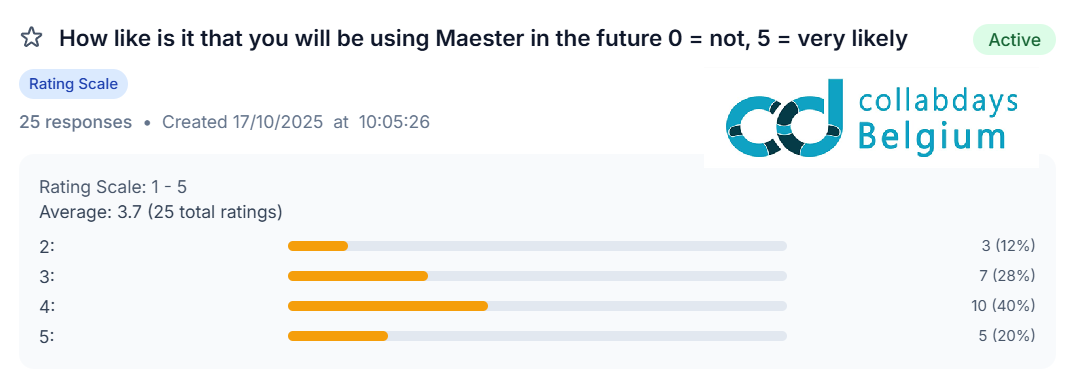Click the orange bar for rating 5
The height and width of the screenshot is (385, 1073).
338,336
